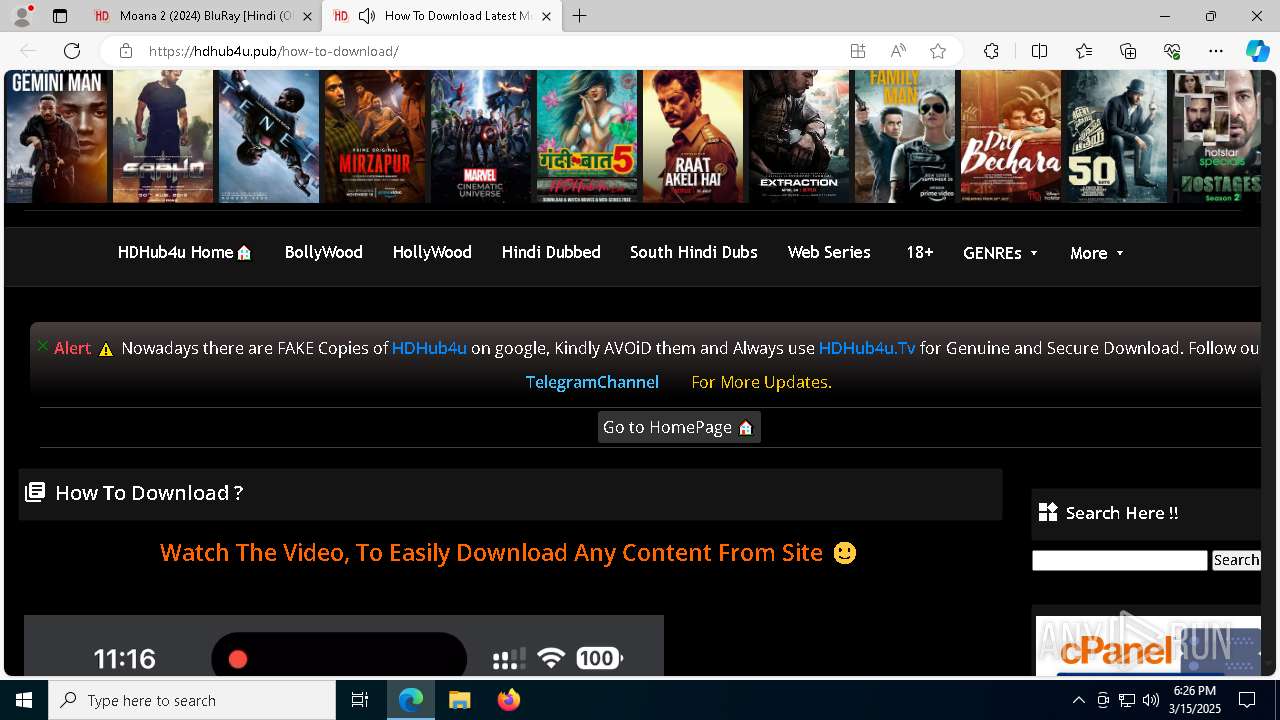Open Microsoft Edge from taskbar

coord(411,700)
